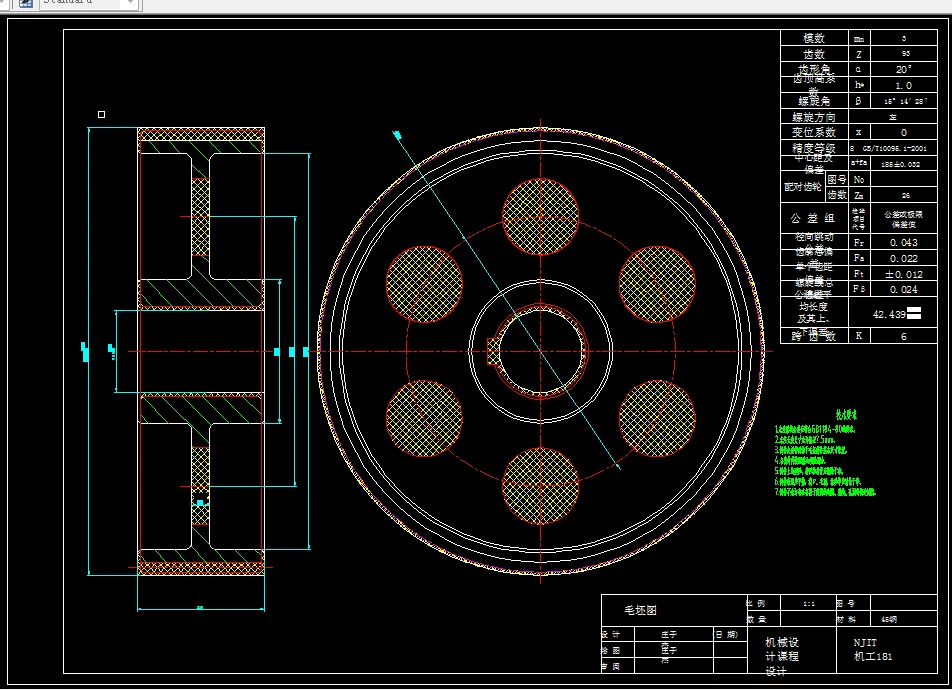Click the 螺旋角 label cell
Screen dimensions: 952x690
pyautogui.click(x=814, y=101)
